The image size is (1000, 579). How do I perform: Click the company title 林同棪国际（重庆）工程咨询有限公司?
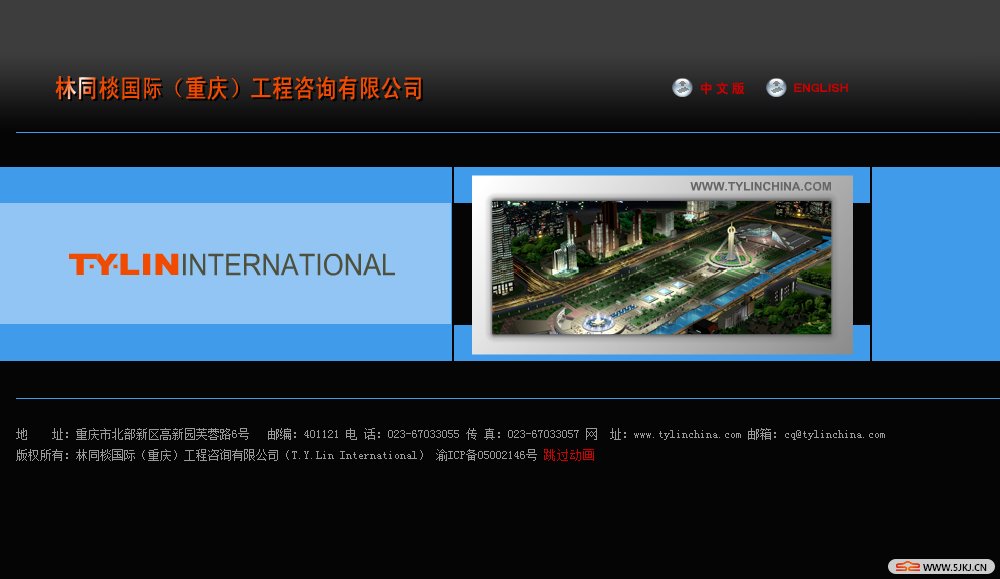(x=239, y=89)
